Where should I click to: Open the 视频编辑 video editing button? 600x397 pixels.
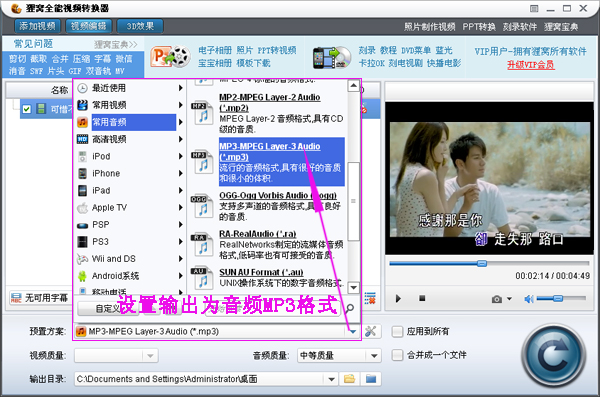(x=88, y=26)
